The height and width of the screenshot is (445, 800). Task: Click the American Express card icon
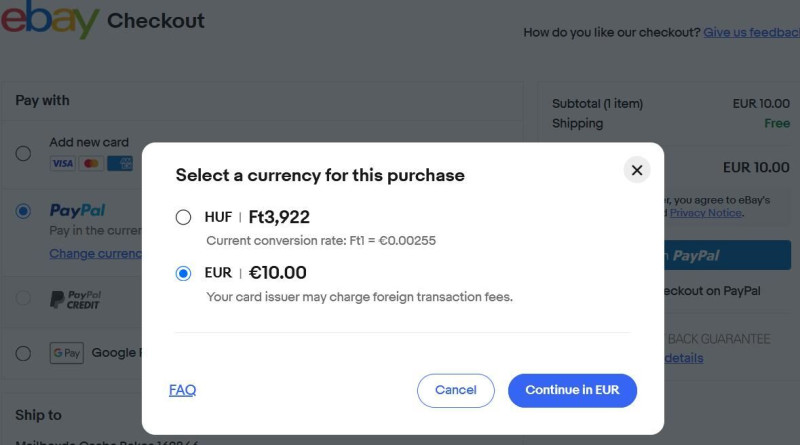120,163
